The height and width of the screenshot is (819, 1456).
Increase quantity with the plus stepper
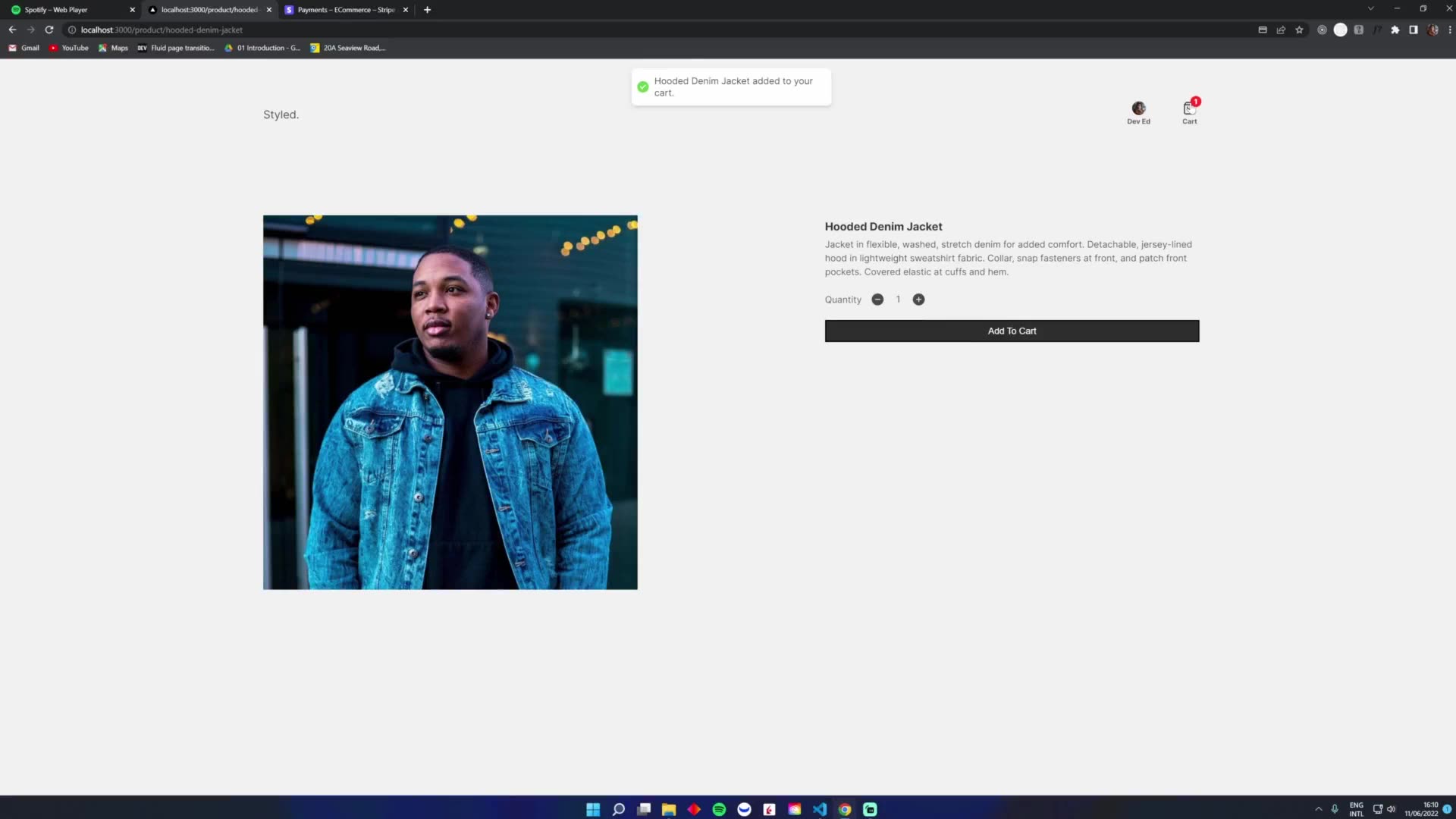918,299
